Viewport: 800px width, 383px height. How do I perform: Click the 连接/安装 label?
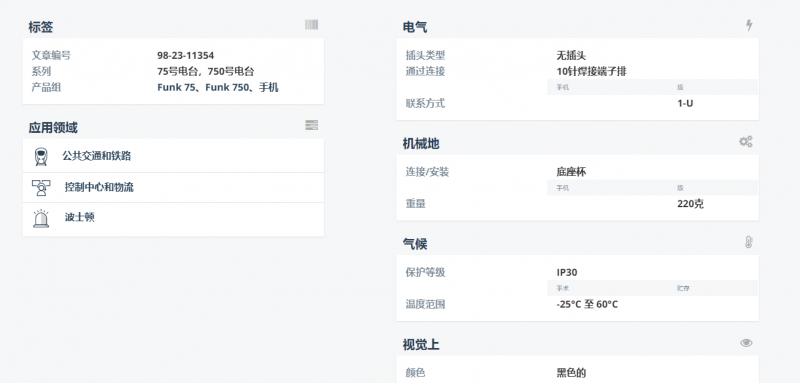point(428,172)
